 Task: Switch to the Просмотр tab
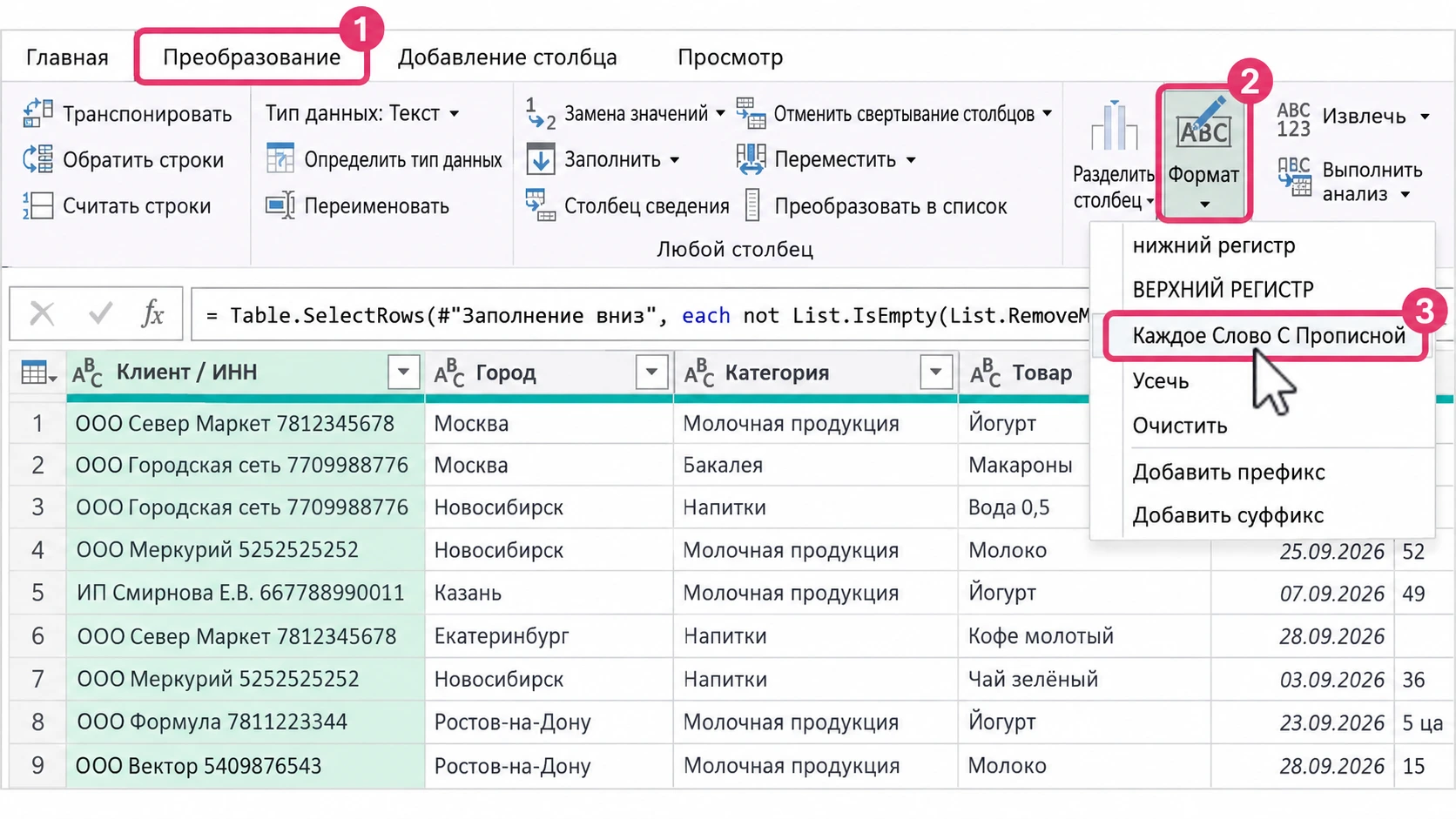click(x=731, y=57)
